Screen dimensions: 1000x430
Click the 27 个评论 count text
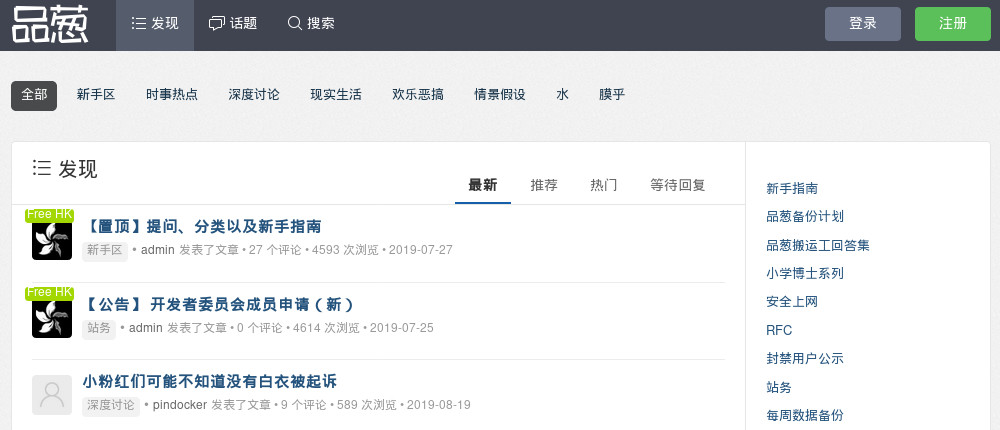[275, 250]
